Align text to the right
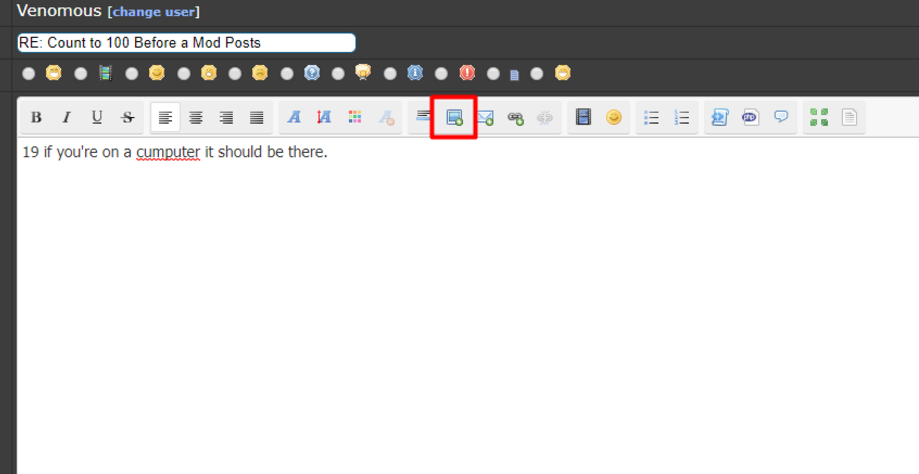The width and height of the screenshot is (919, 474). tap(226, 118)
